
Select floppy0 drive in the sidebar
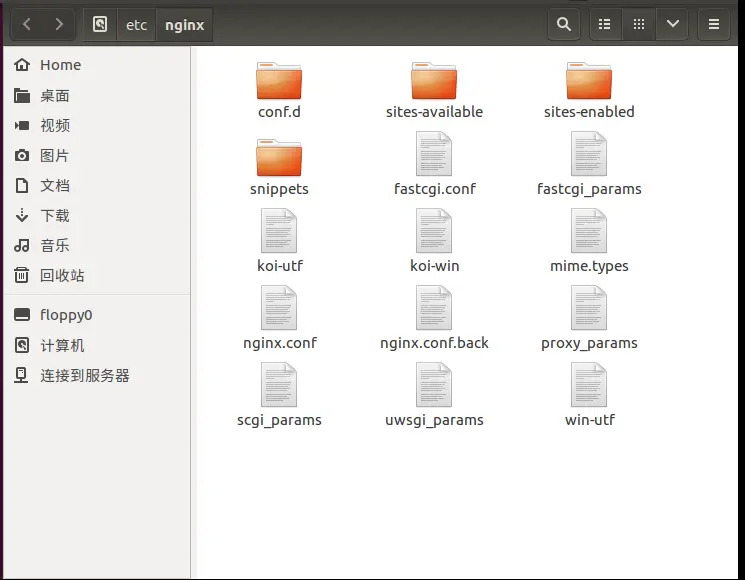[x=97, y=315]
